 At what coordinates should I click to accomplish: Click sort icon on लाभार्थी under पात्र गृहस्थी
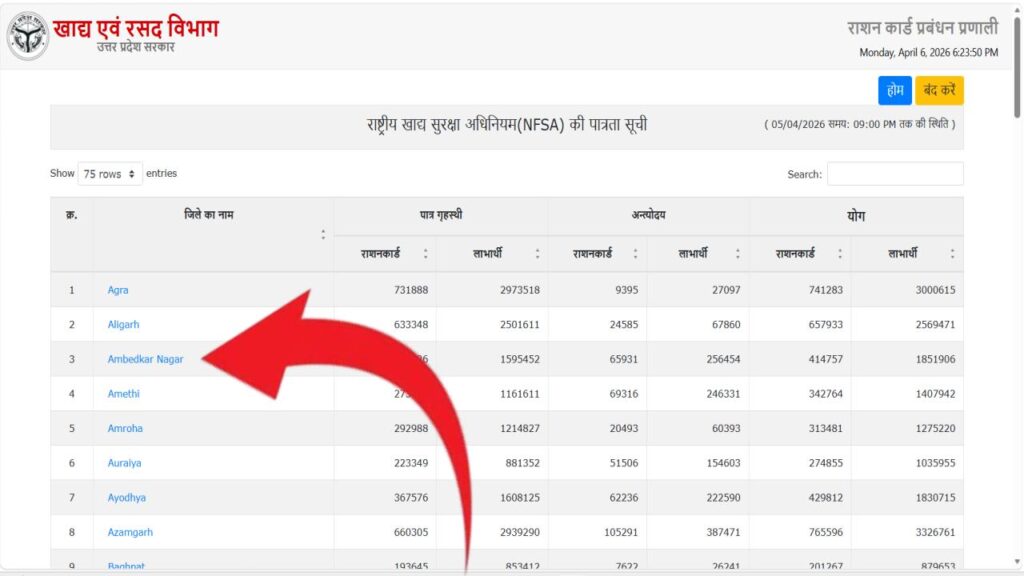537,253
